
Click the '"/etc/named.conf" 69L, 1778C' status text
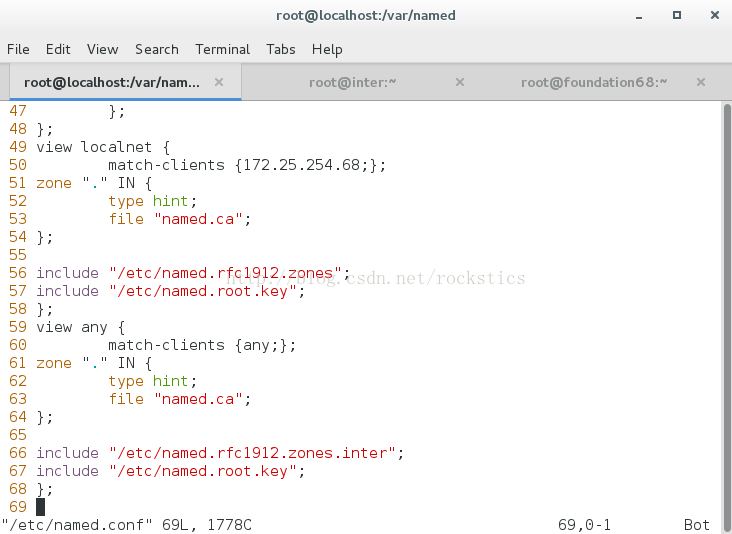(127, 525)
